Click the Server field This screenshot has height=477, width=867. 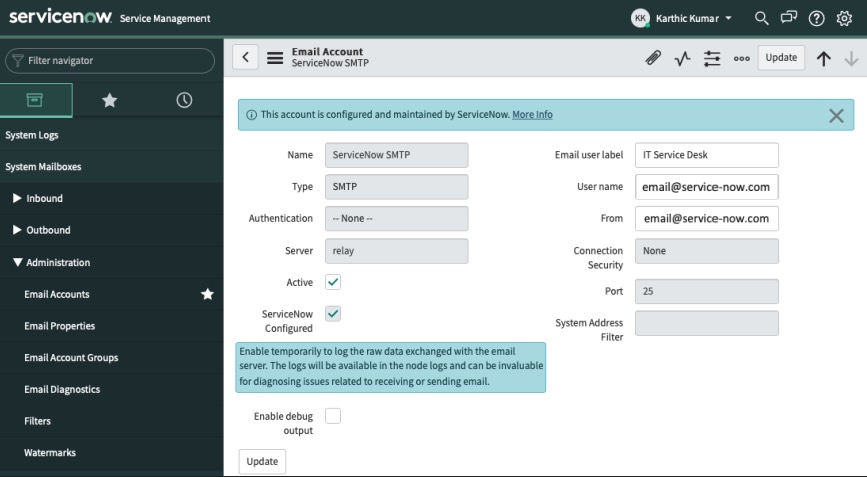396,251
